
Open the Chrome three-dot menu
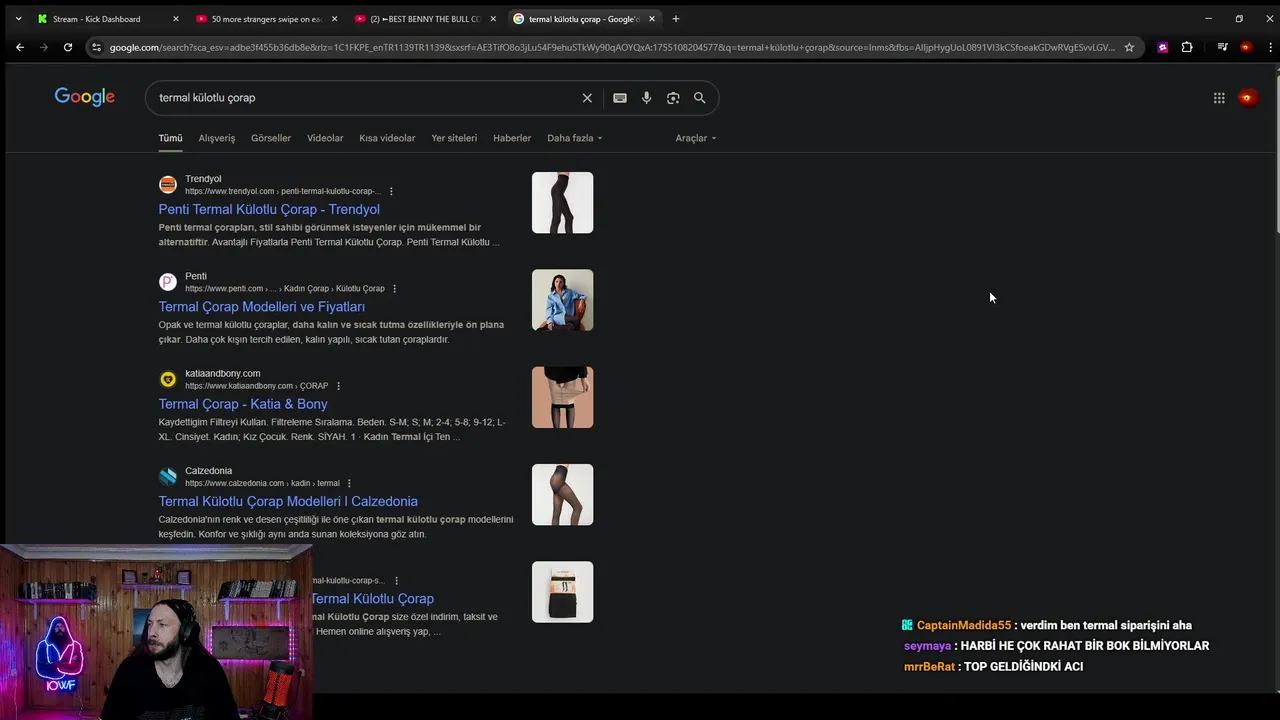(1270, 47)
